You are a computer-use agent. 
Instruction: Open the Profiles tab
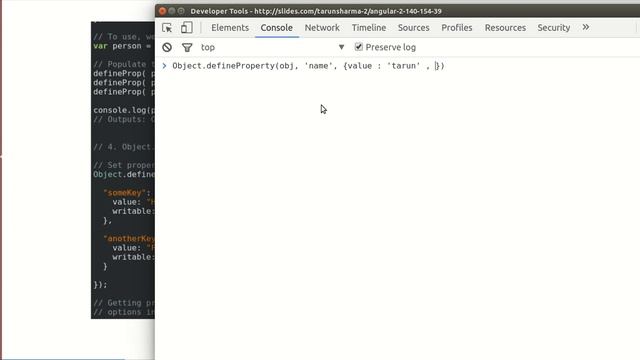click(457, 28)
